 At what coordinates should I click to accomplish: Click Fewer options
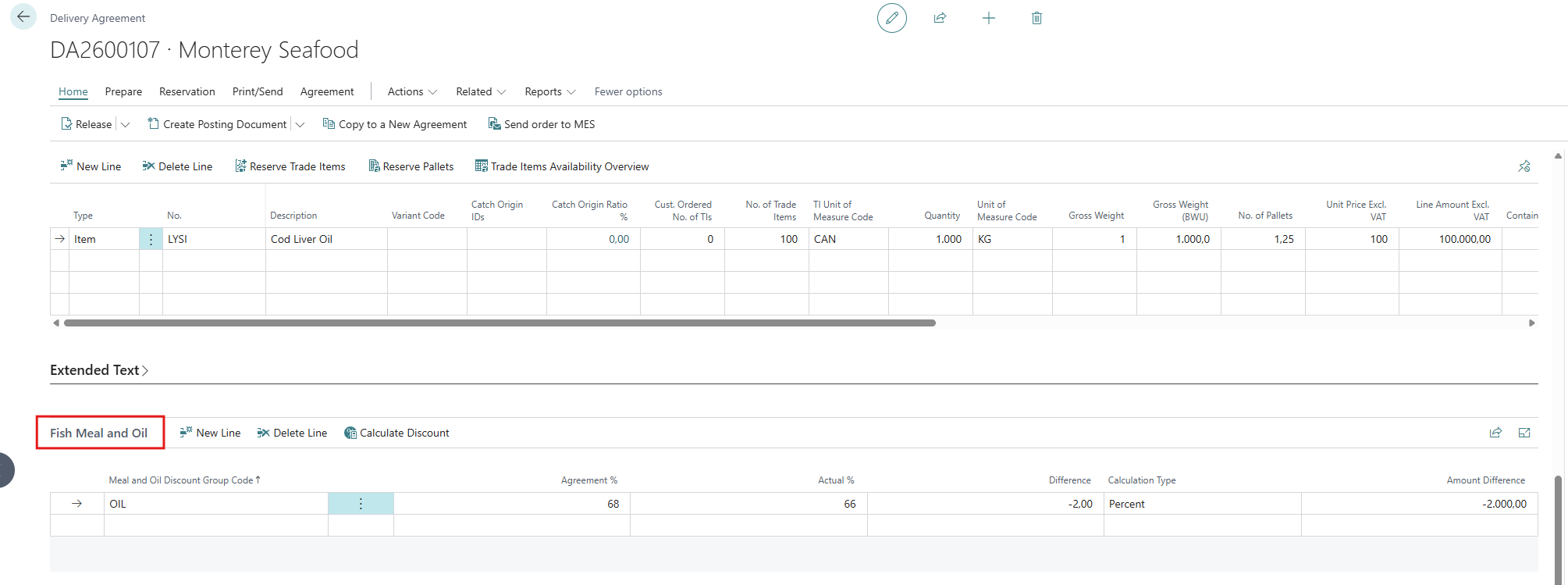(x=628, y=91)
